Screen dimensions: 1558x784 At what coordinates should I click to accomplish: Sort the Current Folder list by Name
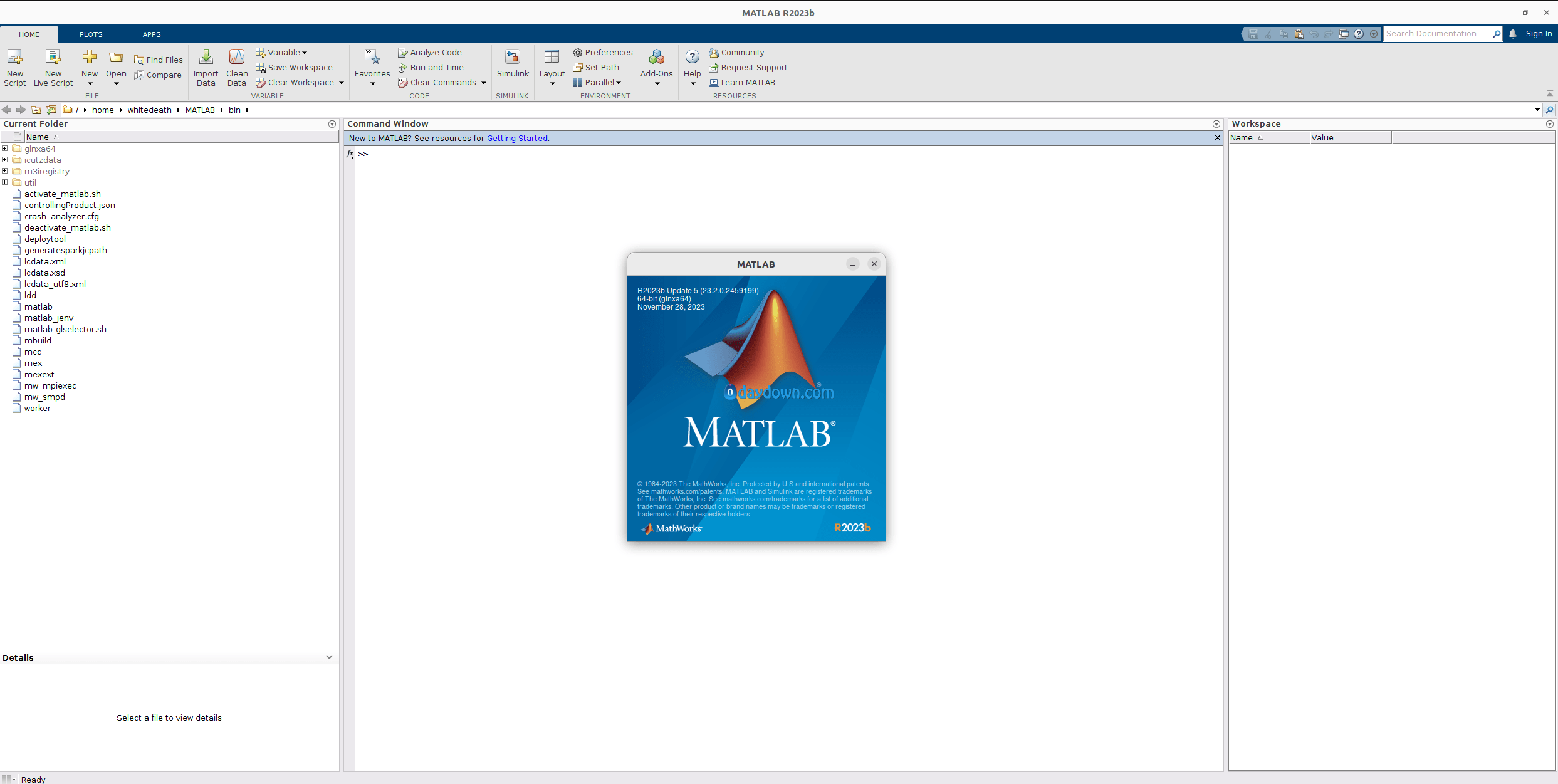[x=182, y=137]
